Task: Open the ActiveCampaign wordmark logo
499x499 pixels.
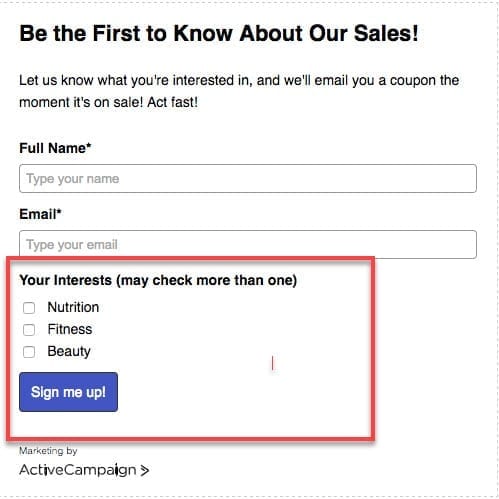Action: click(x=78, y=470)
